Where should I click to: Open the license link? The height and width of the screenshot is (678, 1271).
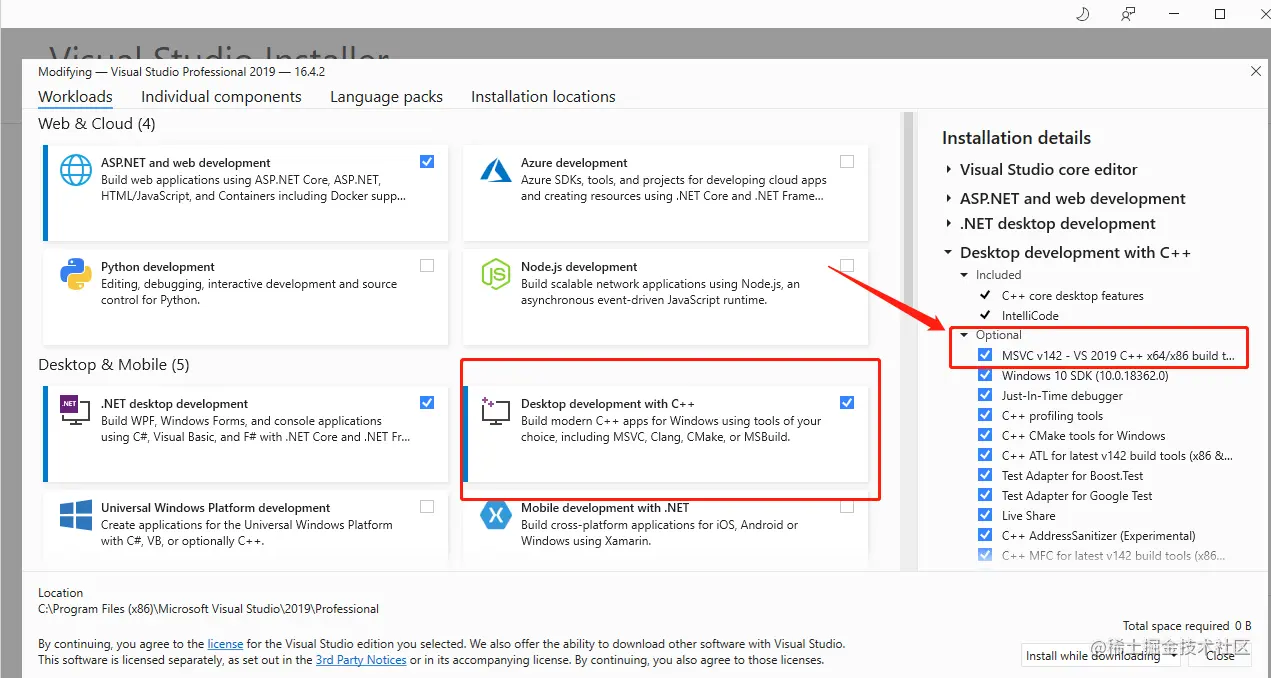pos(225,644)
